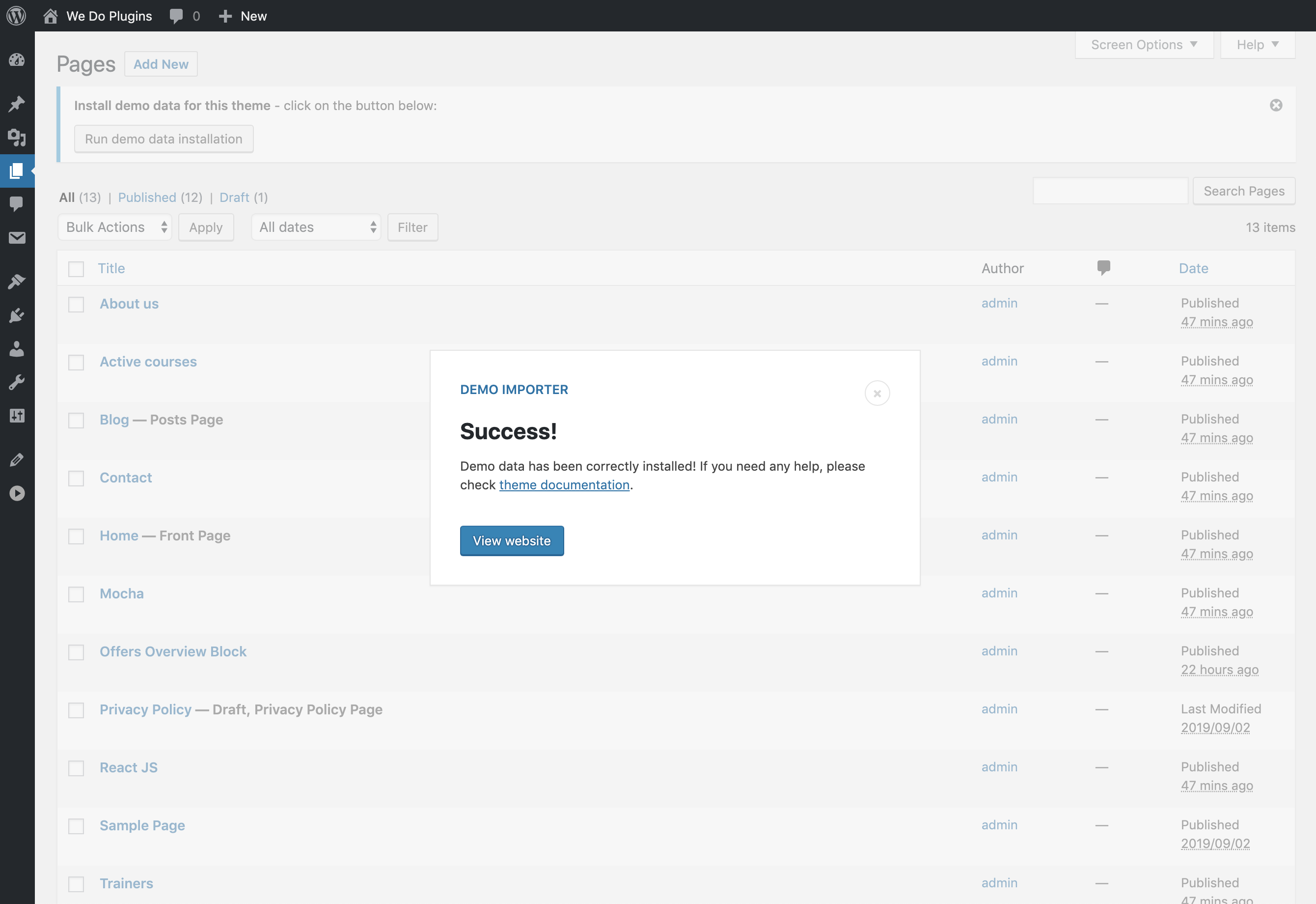1316x904 pixels.
Task: Open the pencil sidebar icon
Action: (x=17, y=459)
